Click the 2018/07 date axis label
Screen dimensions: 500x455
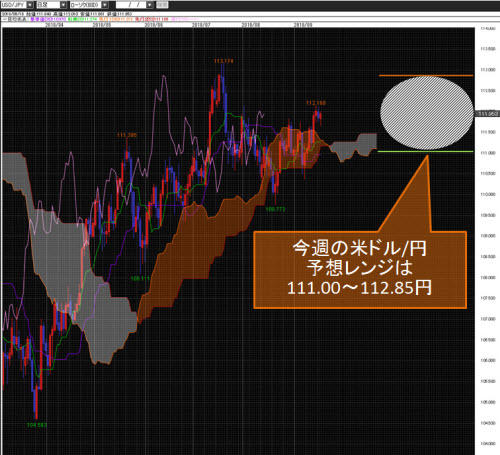201,25
